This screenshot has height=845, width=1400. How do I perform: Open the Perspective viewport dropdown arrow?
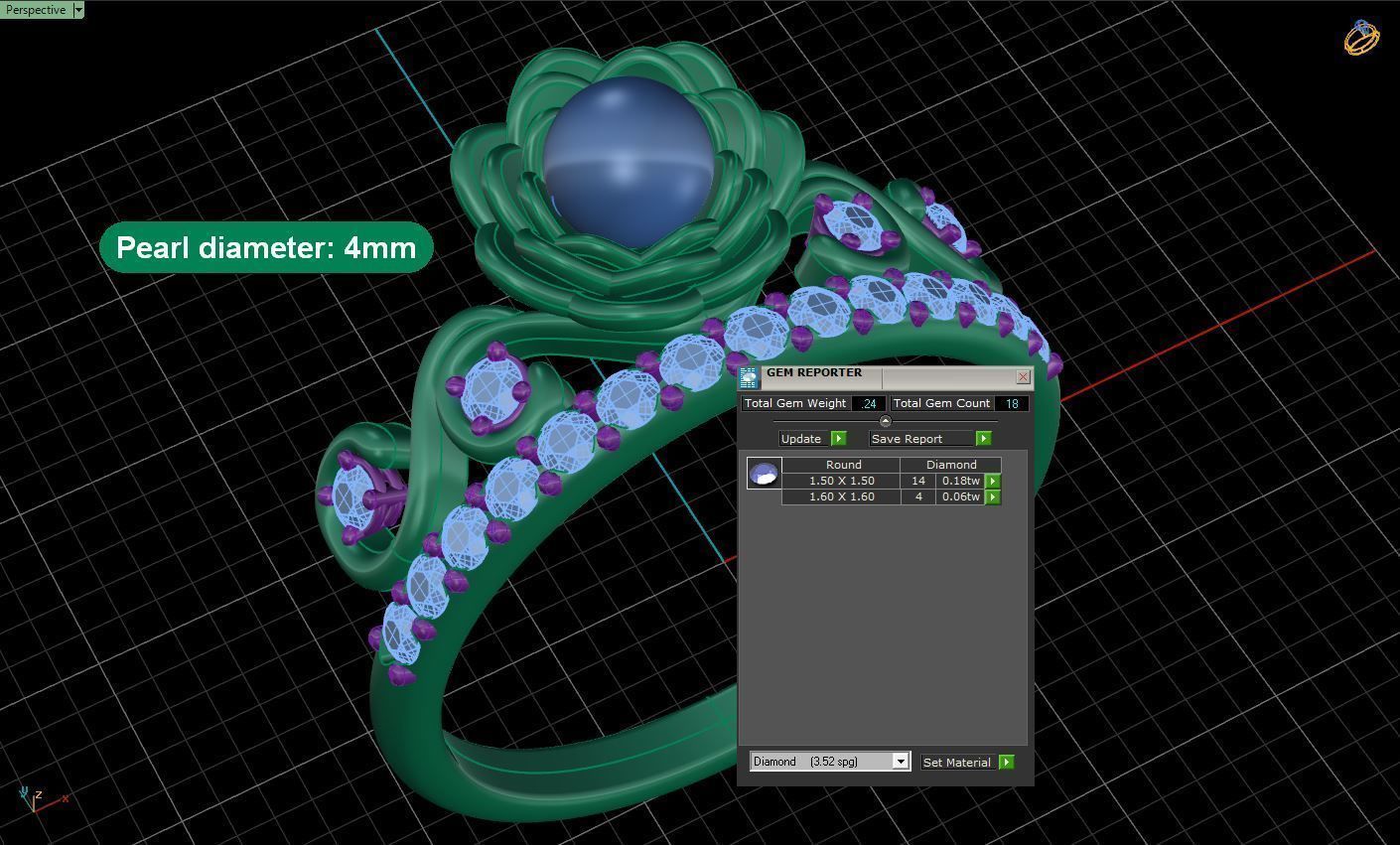(78, 10)
